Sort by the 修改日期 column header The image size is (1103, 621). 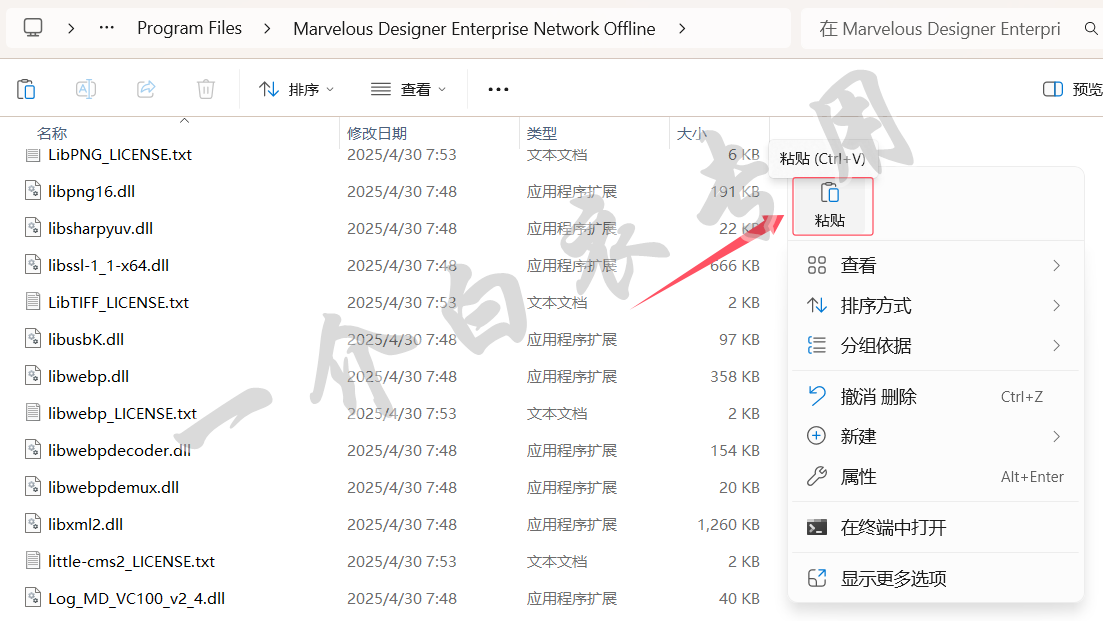pos(377,133)
